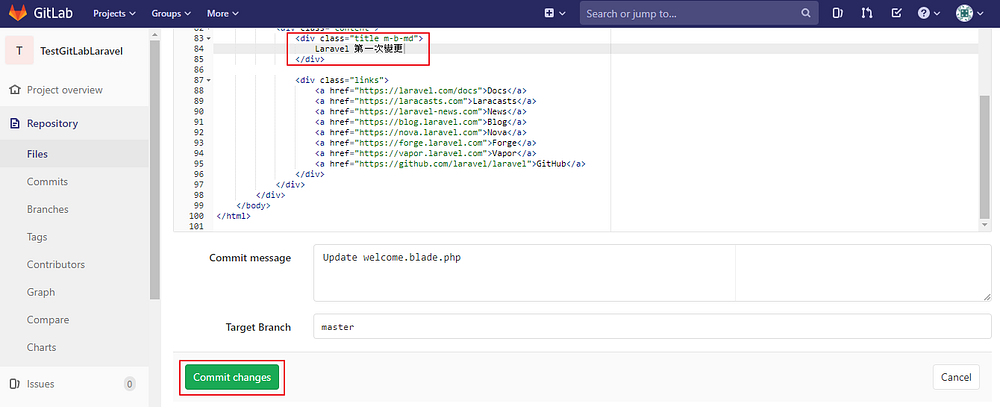The height and width of the screenshot is (407, 1000).
Task: Open the user avatar menu
Action: pos(969,13)
